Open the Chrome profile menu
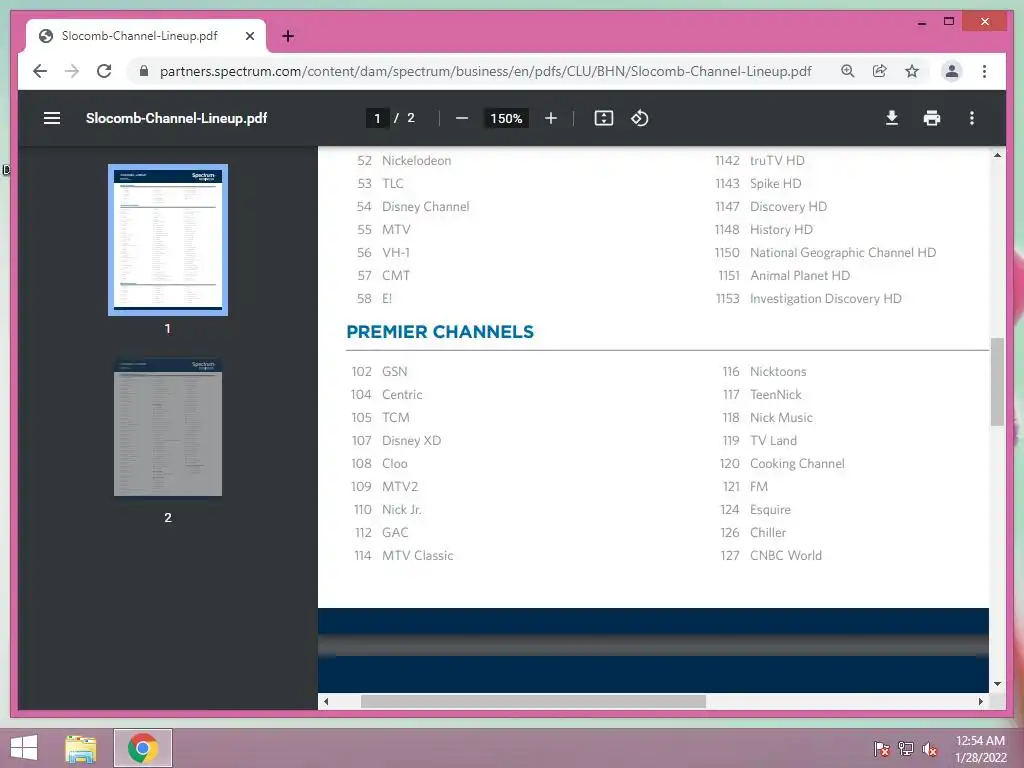Image resolution: width=1024 pixels, height=768 pixels. point(952,71)
